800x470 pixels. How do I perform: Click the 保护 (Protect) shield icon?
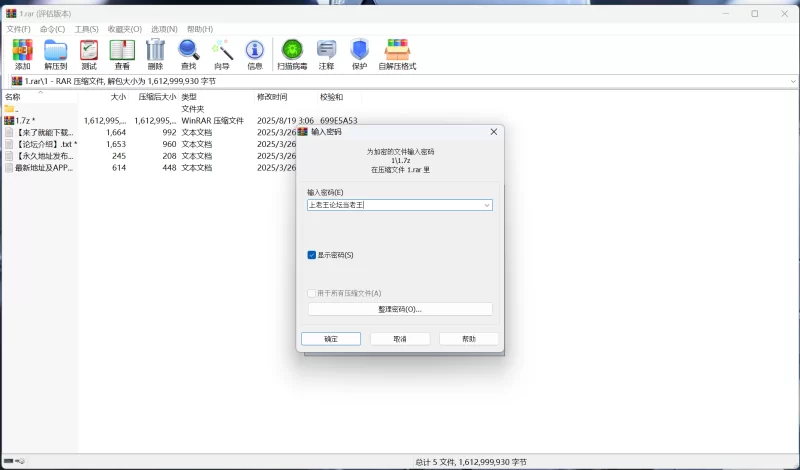click(359, 50)
